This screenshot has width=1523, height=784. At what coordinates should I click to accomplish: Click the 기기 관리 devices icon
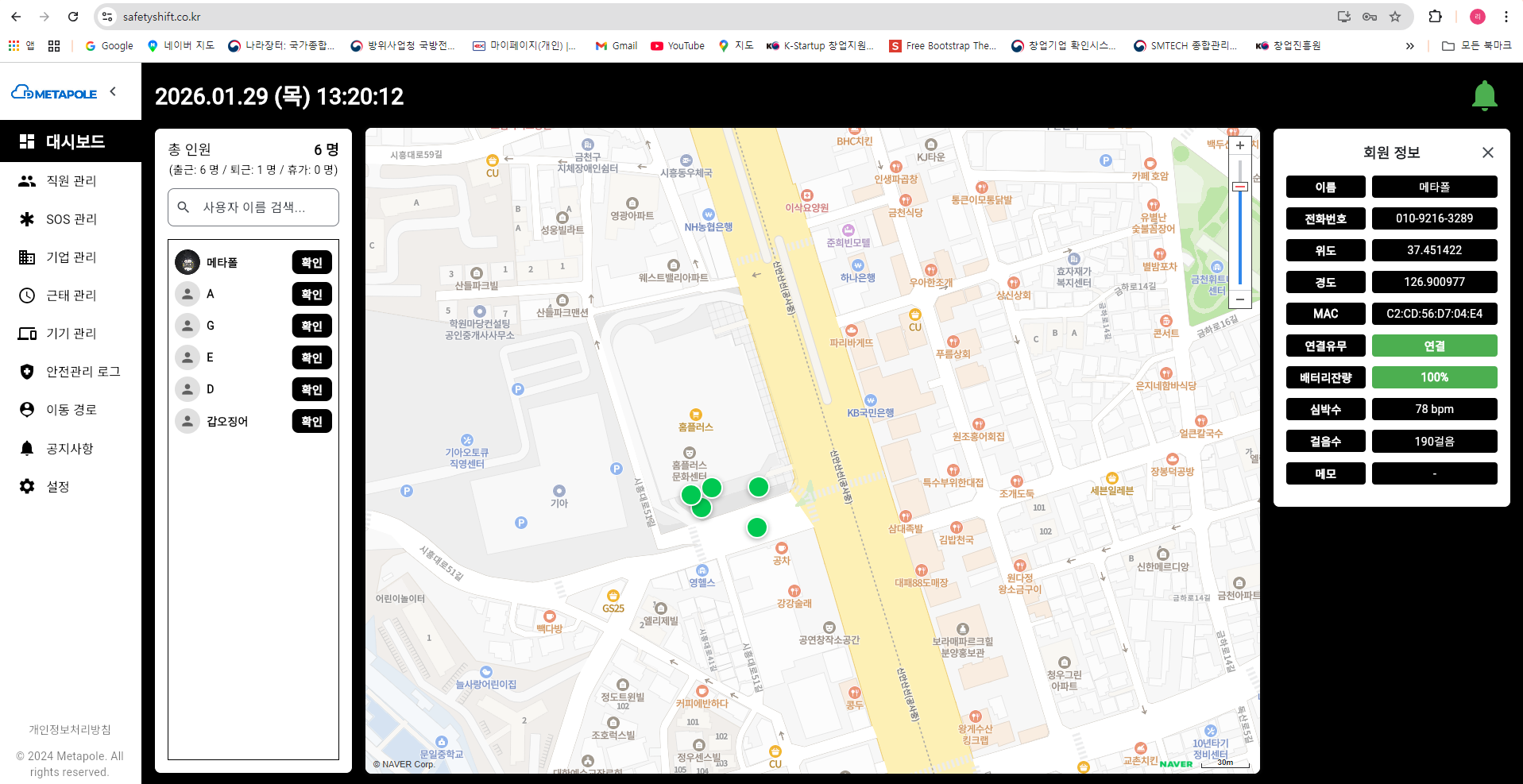27,334
